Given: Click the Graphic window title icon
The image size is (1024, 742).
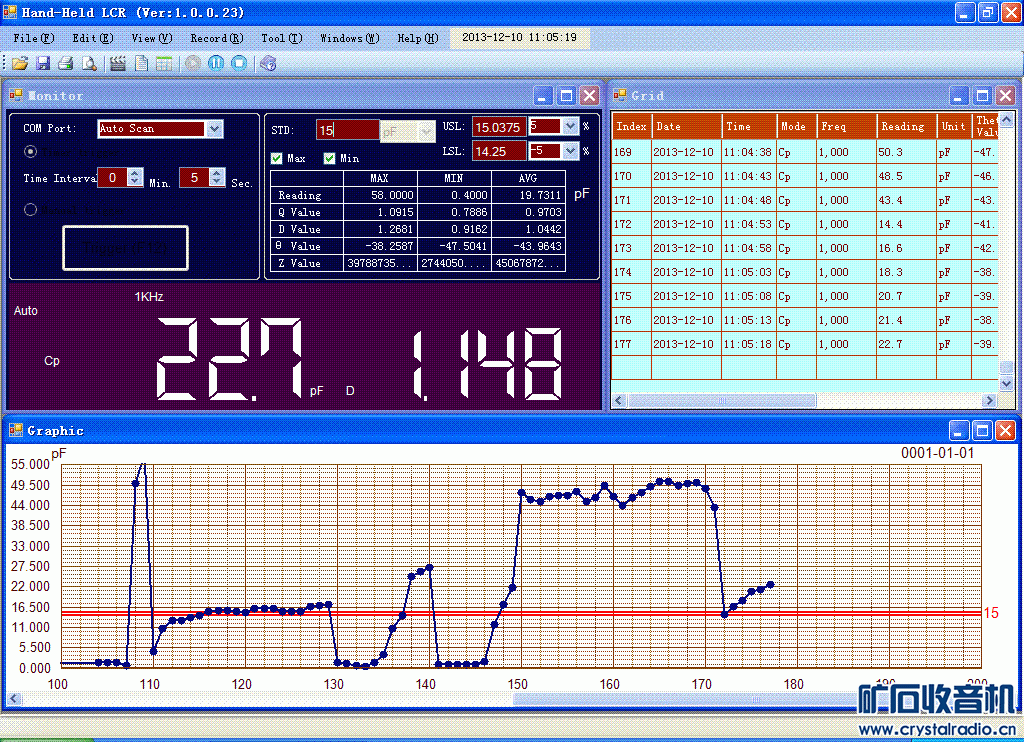Looking at the screenshot, I should click(x=16, y=430).
